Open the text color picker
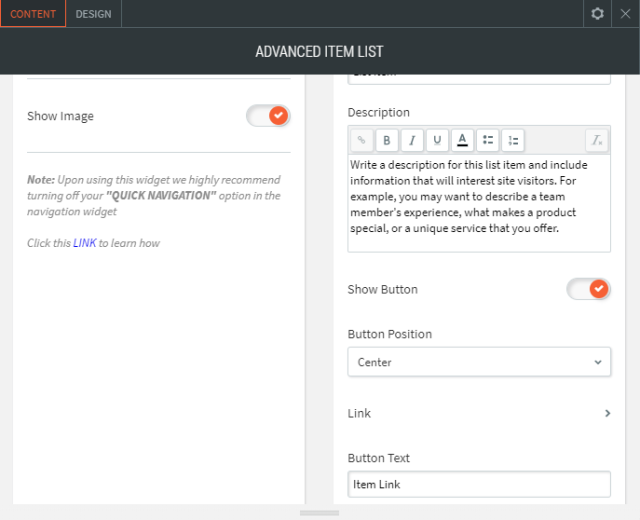640x520 pixels. (x=461, y=141)
